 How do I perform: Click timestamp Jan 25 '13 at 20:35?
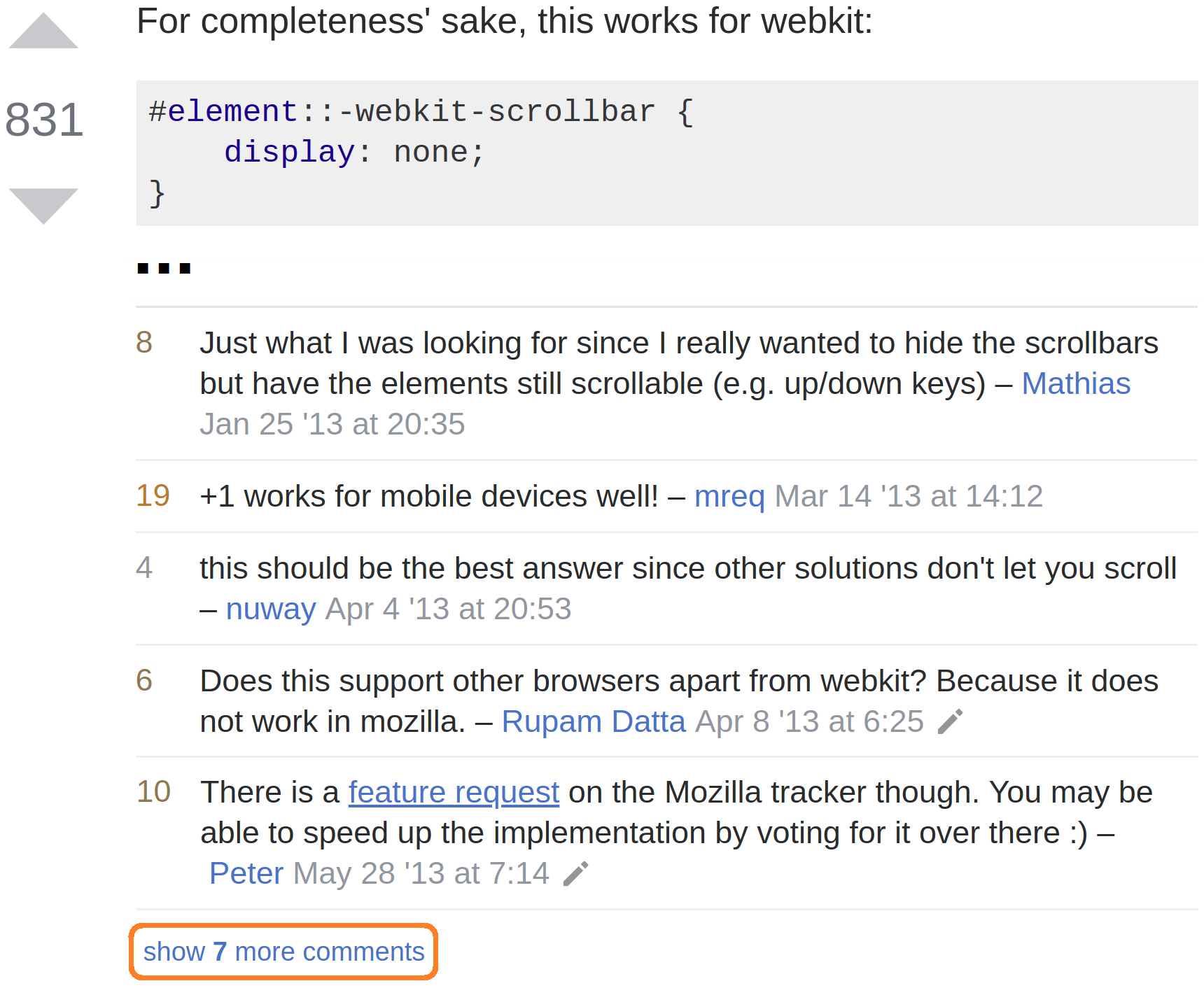coord(332,424)
